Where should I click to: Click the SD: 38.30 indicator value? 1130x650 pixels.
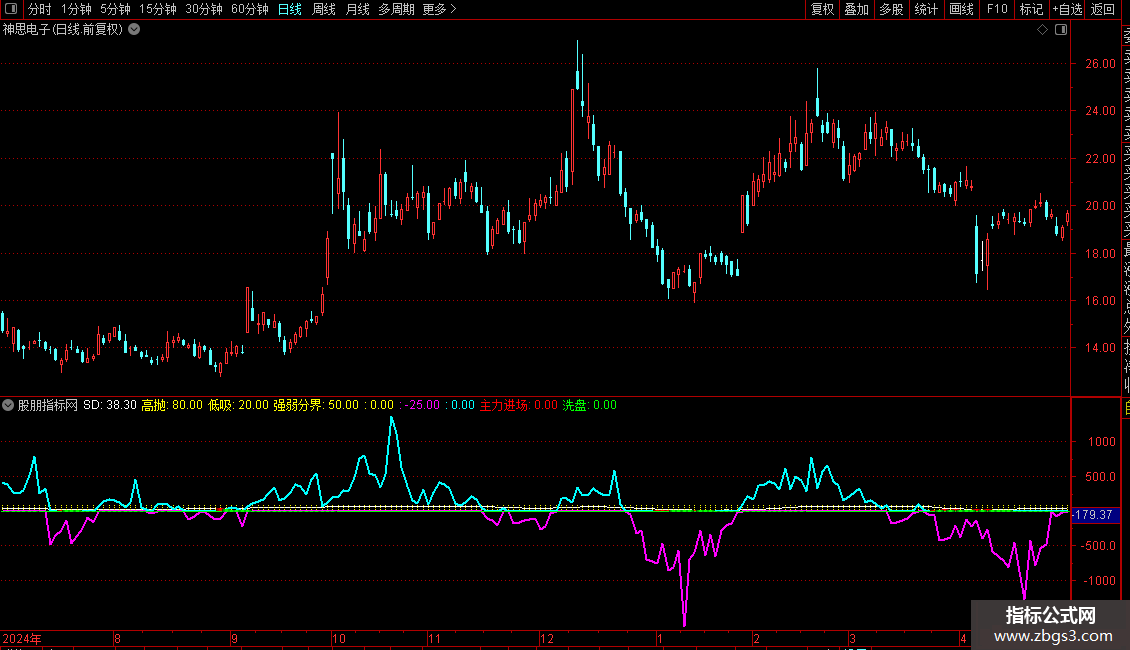point(110,405)
